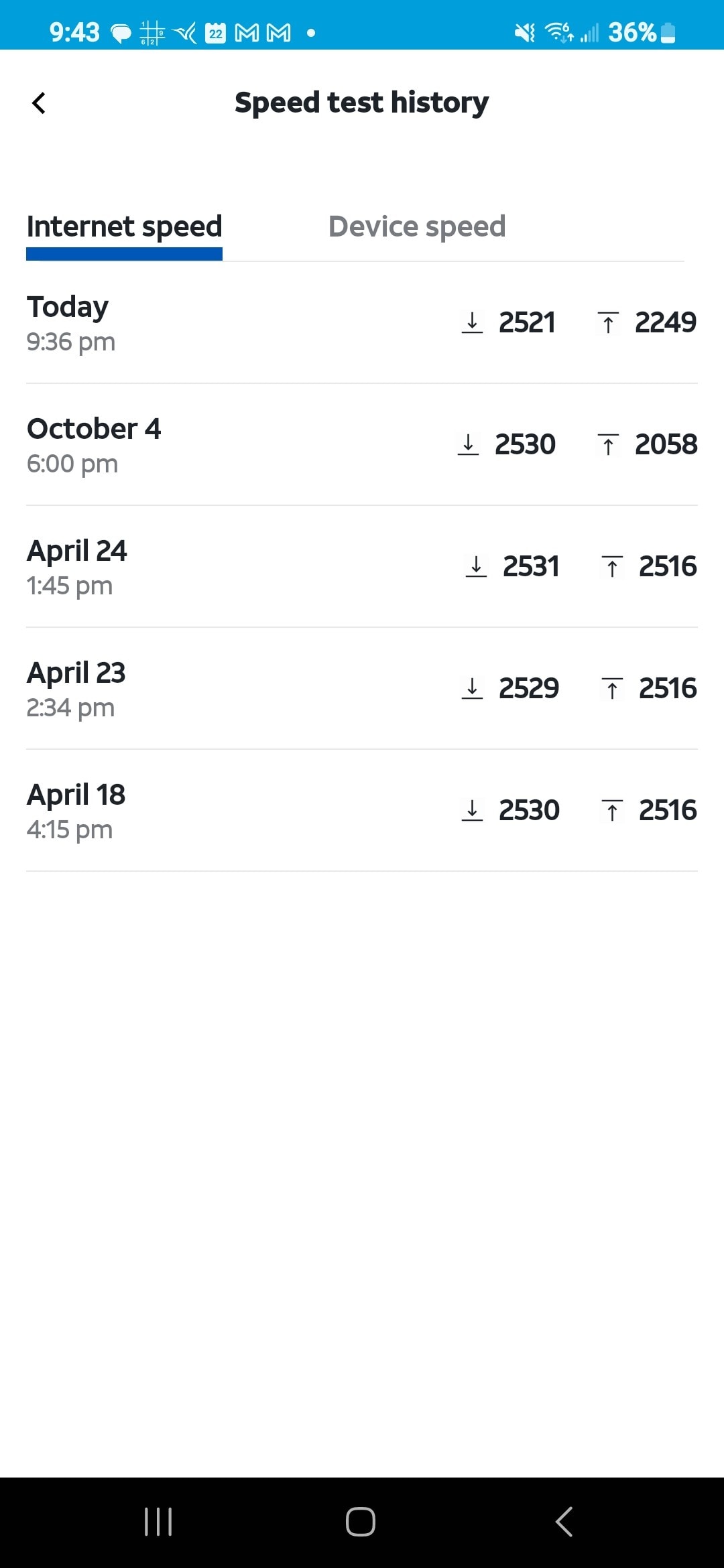Tap the upload arrow icon for Today

(608, 322)
